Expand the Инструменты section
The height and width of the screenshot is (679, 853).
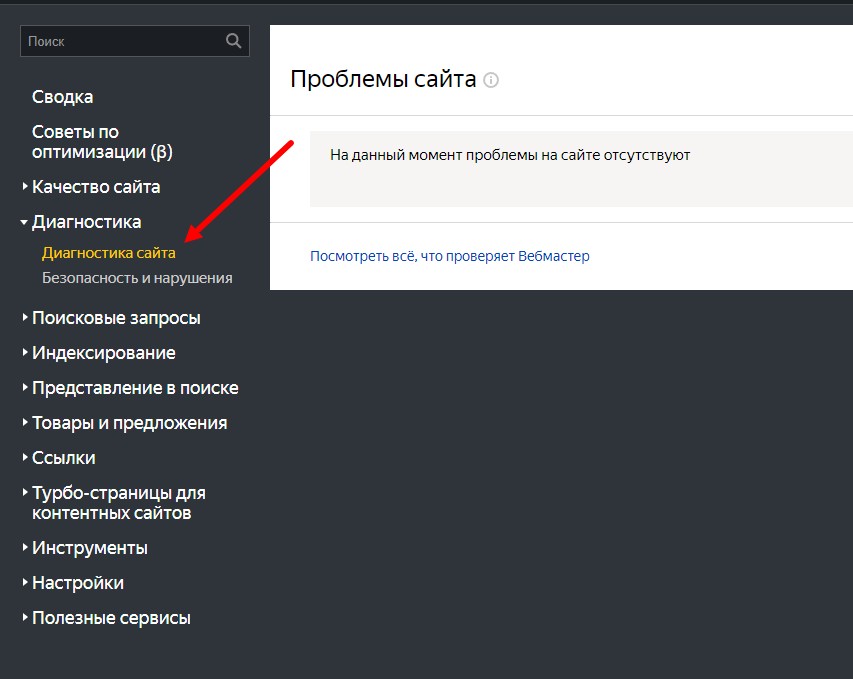89,548
